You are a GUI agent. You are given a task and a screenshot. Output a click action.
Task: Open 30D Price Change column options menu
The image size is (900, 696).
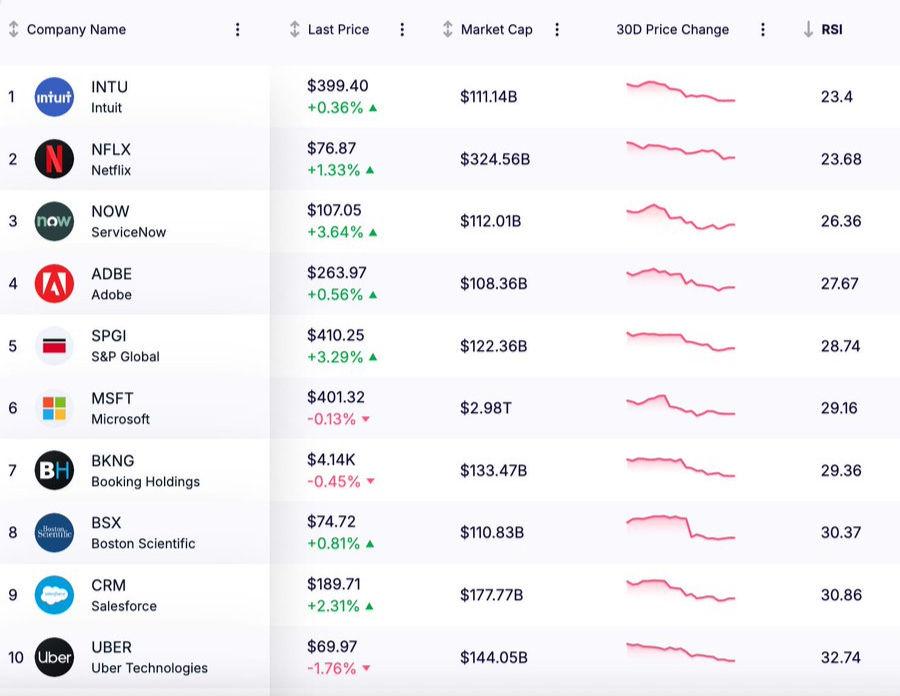coord(762,29)
